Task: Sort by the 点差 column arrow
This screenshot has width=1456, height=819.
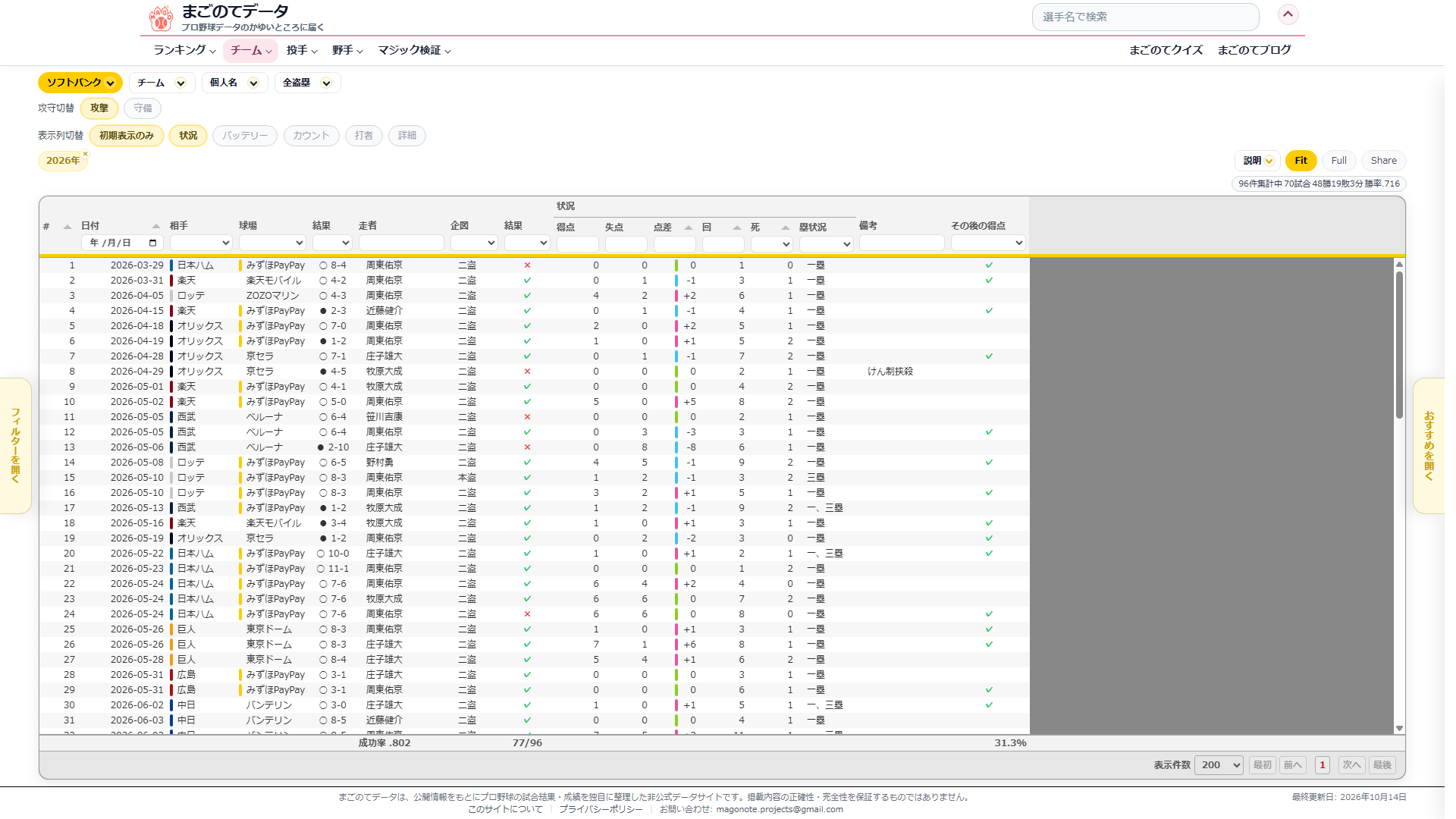Action: (x=689, y=227)
